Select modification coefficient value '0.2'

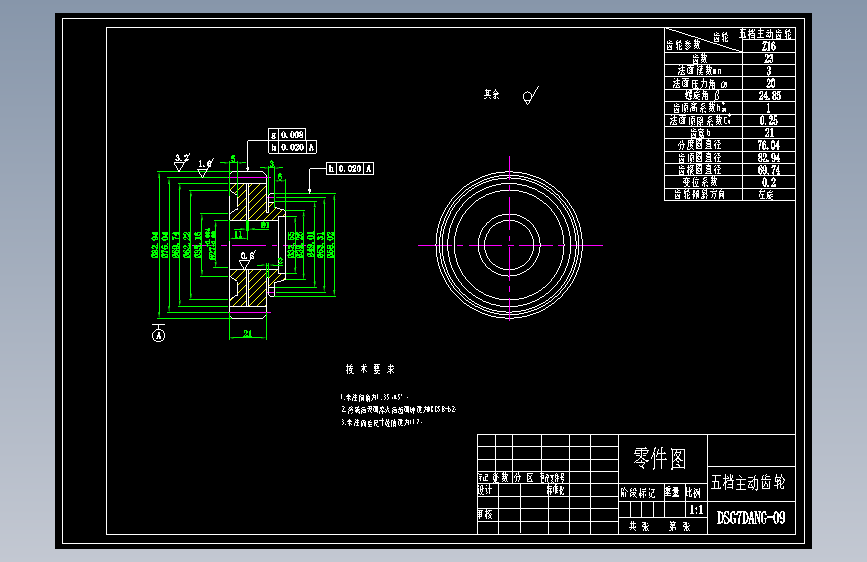click(769, 183)
